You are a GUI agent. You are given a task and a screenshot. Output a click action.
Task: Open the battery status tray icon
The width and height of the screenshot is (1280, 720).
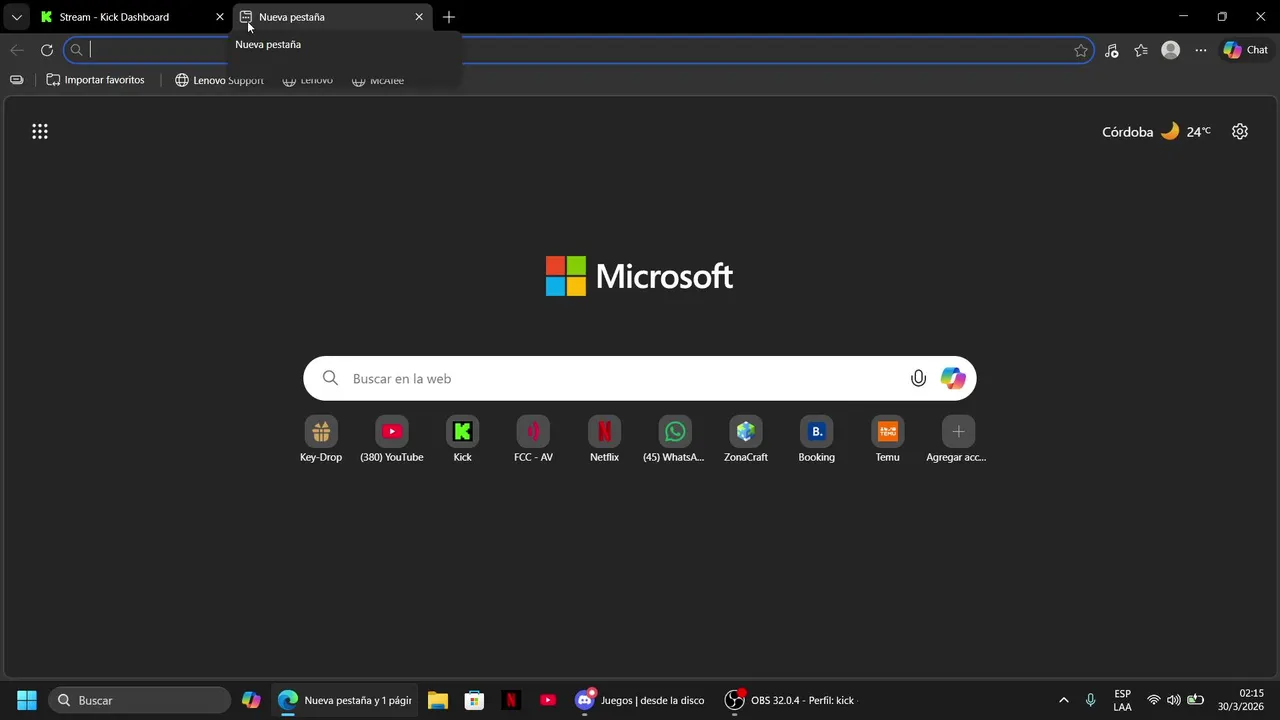point(1195,700)
